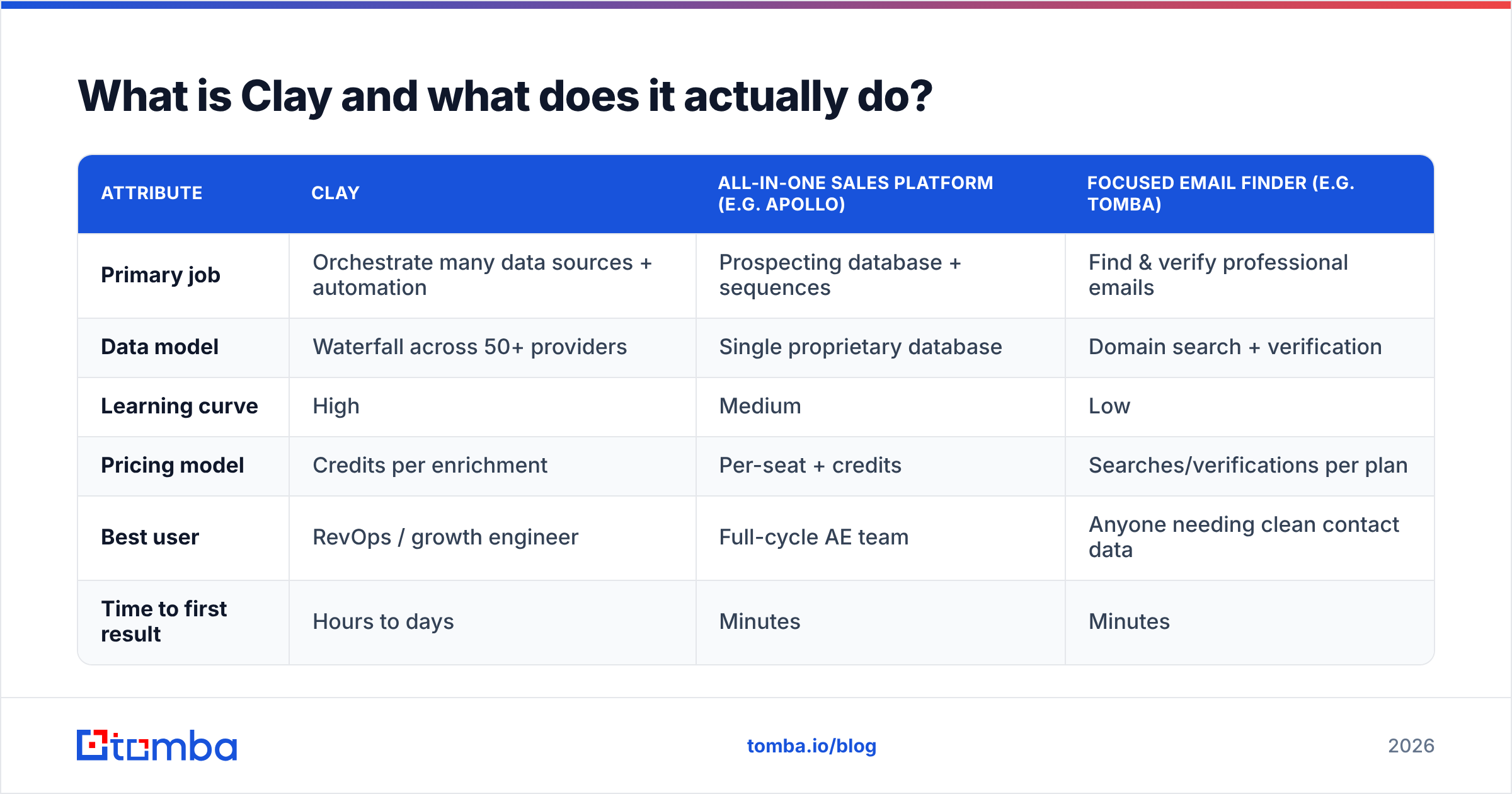
Task: Click the Best user row label
Action: (x=150, y=537)
